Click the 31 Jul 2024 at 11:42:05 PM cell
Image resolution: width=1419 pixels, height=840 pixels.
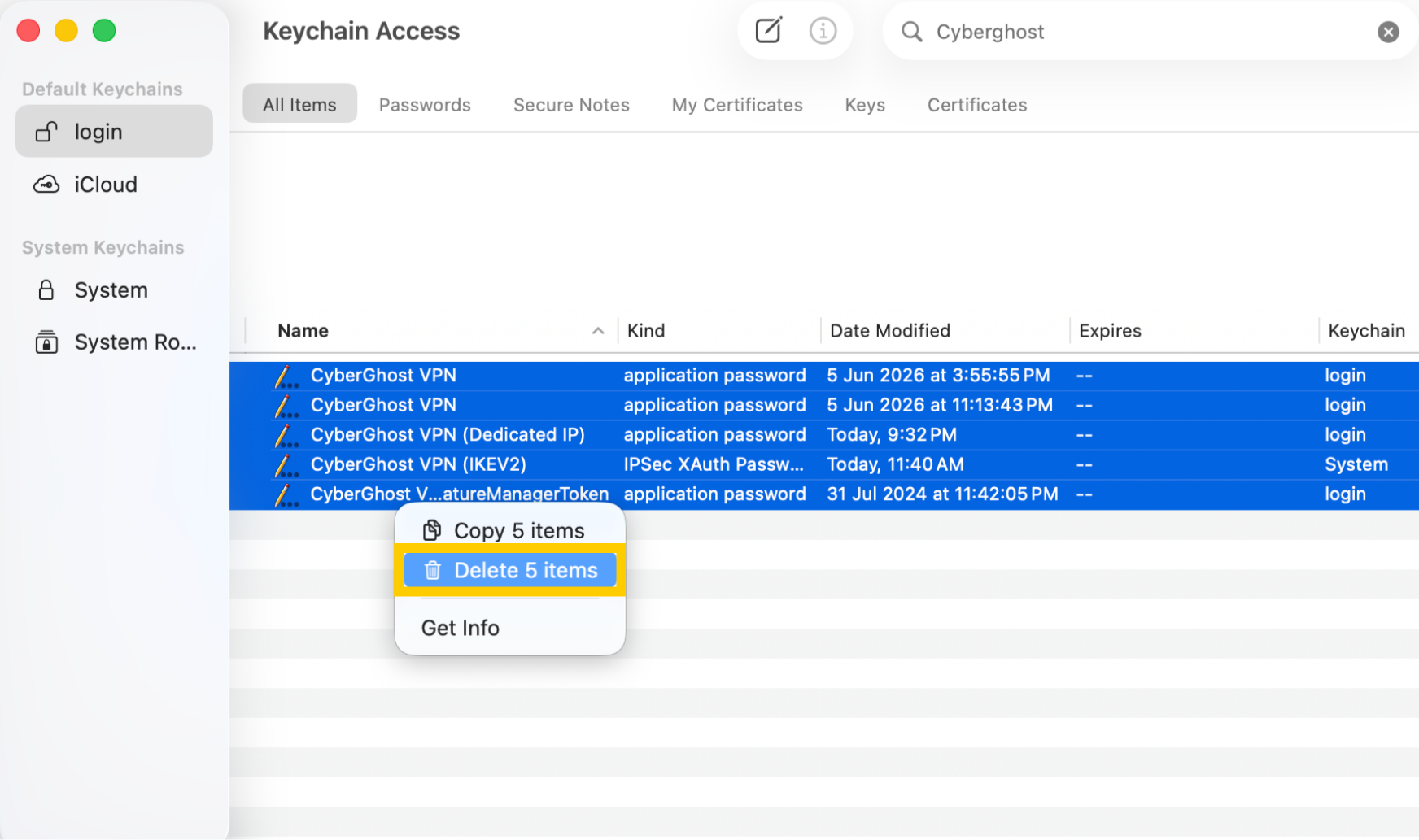942,494
